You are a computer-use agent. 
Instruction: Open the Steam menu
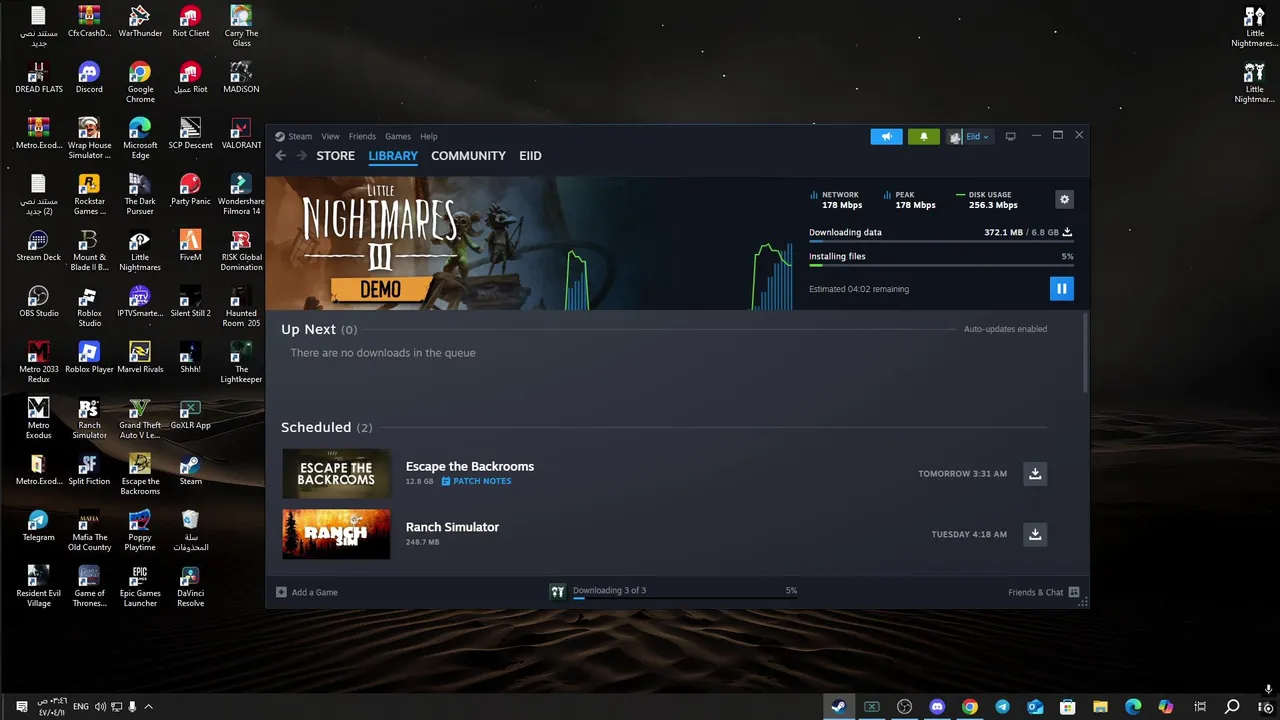coord(300,136)
